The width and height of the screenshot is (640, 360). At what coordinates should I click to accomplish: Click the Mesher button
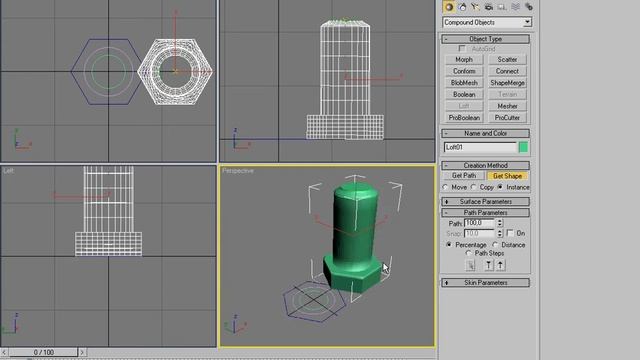pyautogui.click(x=507, y=106)
